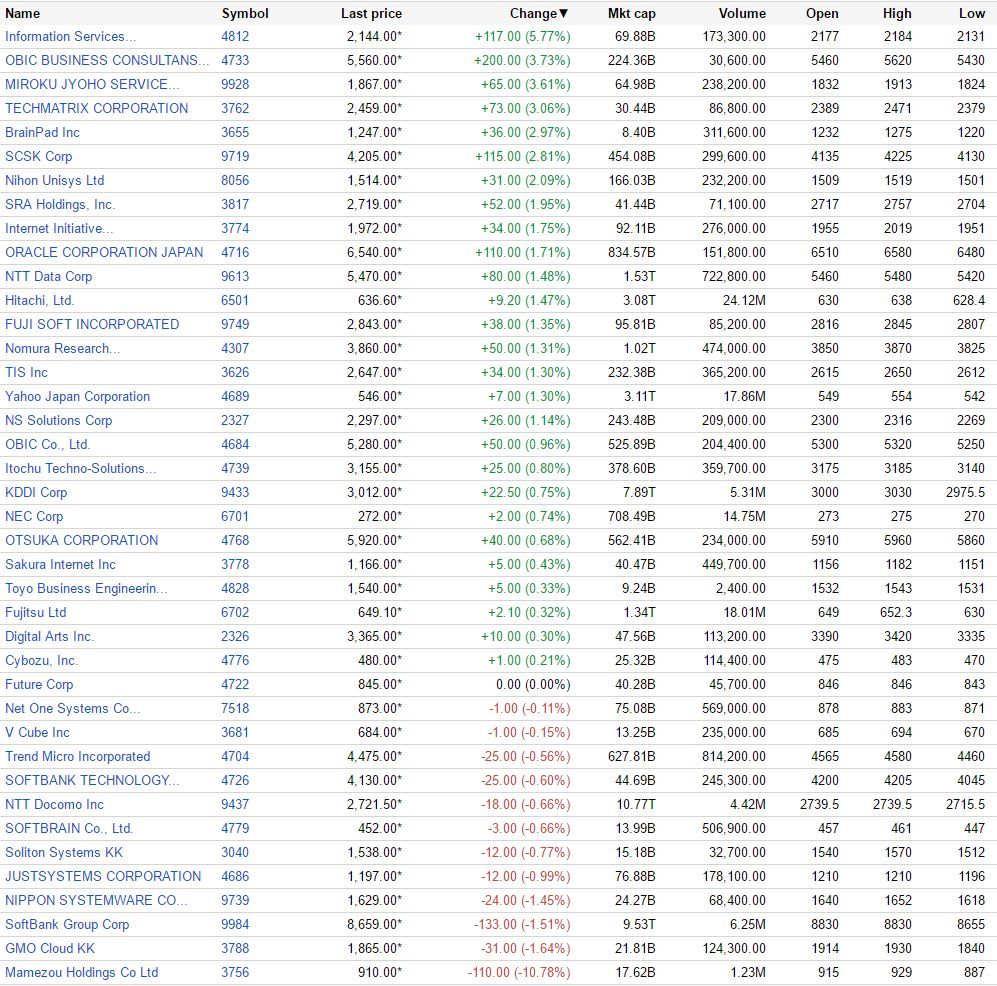Open Information Services stock link

[71, 37]
